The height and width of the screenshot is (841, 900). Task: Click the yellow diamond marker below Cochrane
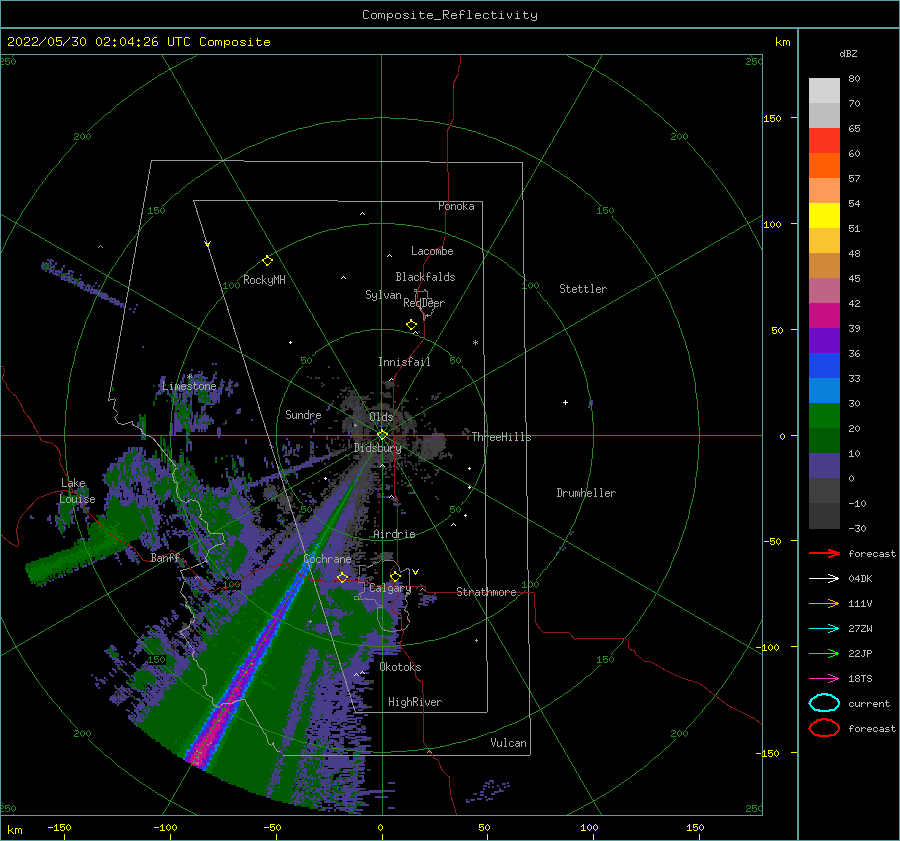(x=342, y=577)
